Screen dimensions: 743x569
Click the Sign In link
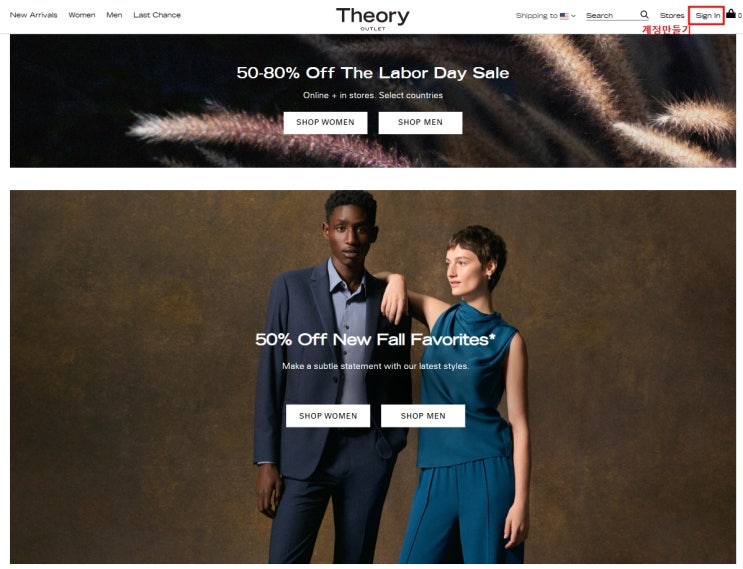(x=707, y=16)
